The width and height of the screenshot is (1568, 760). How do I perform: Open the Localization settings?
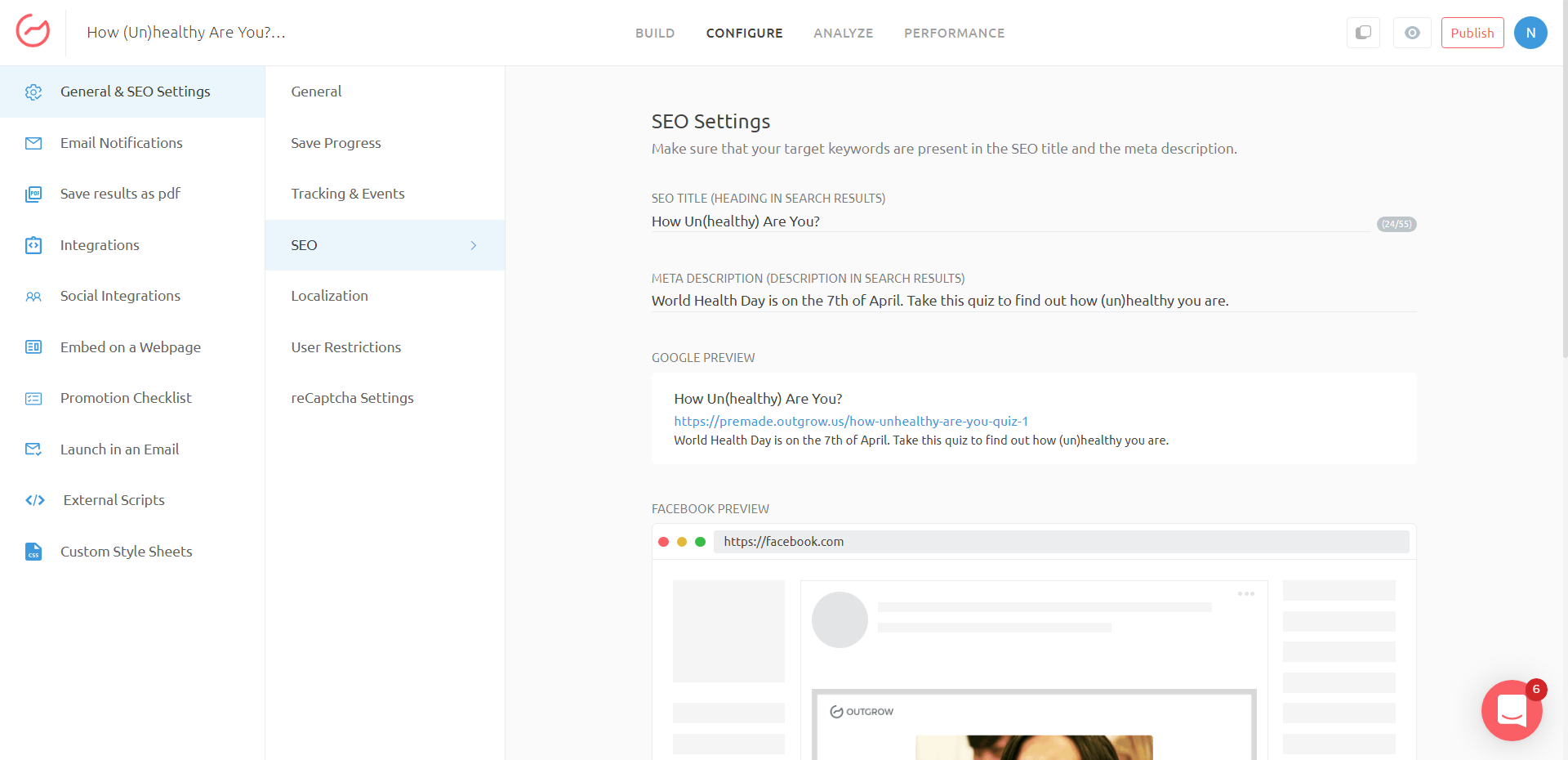385,296
